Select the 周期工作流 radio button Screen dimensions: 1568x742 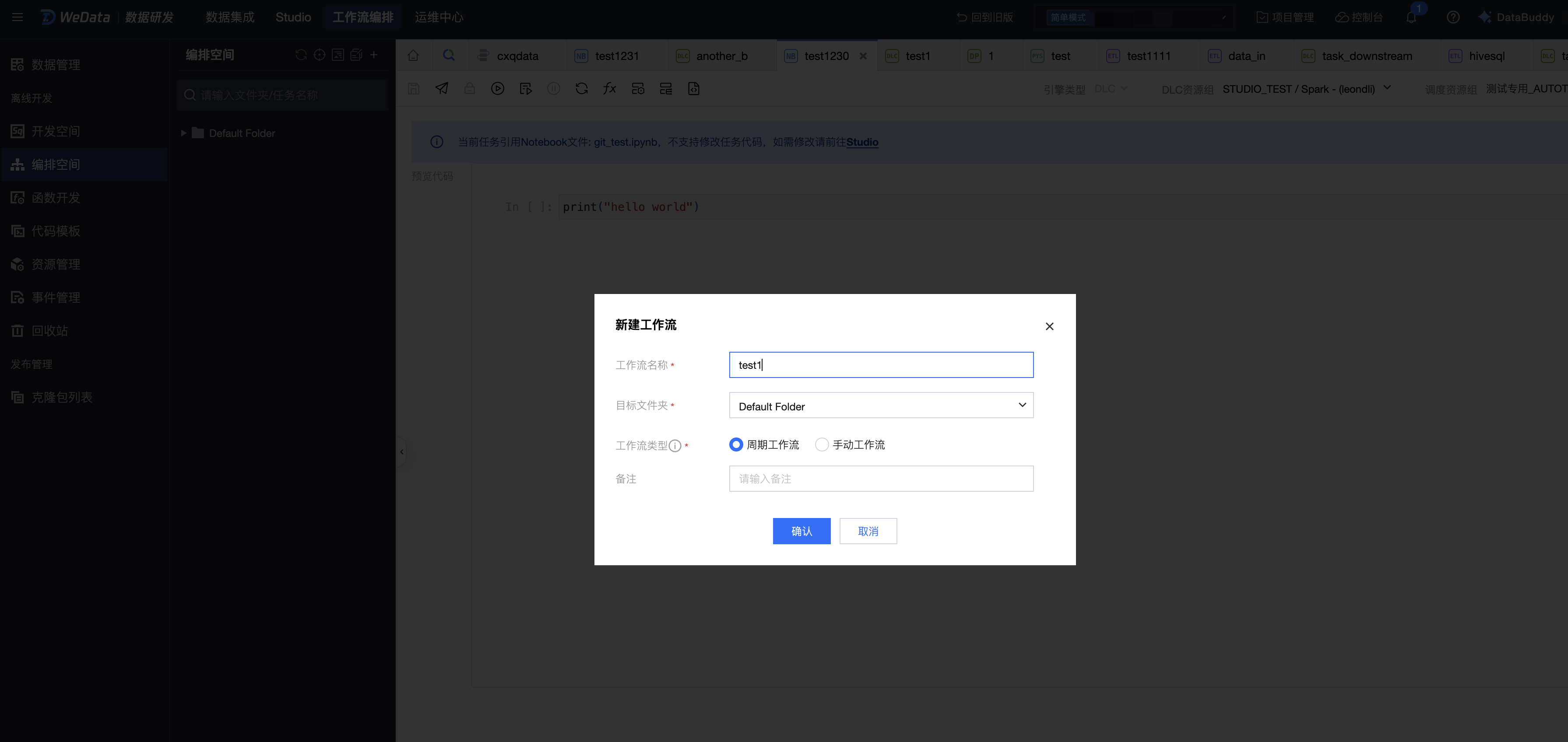736,444
